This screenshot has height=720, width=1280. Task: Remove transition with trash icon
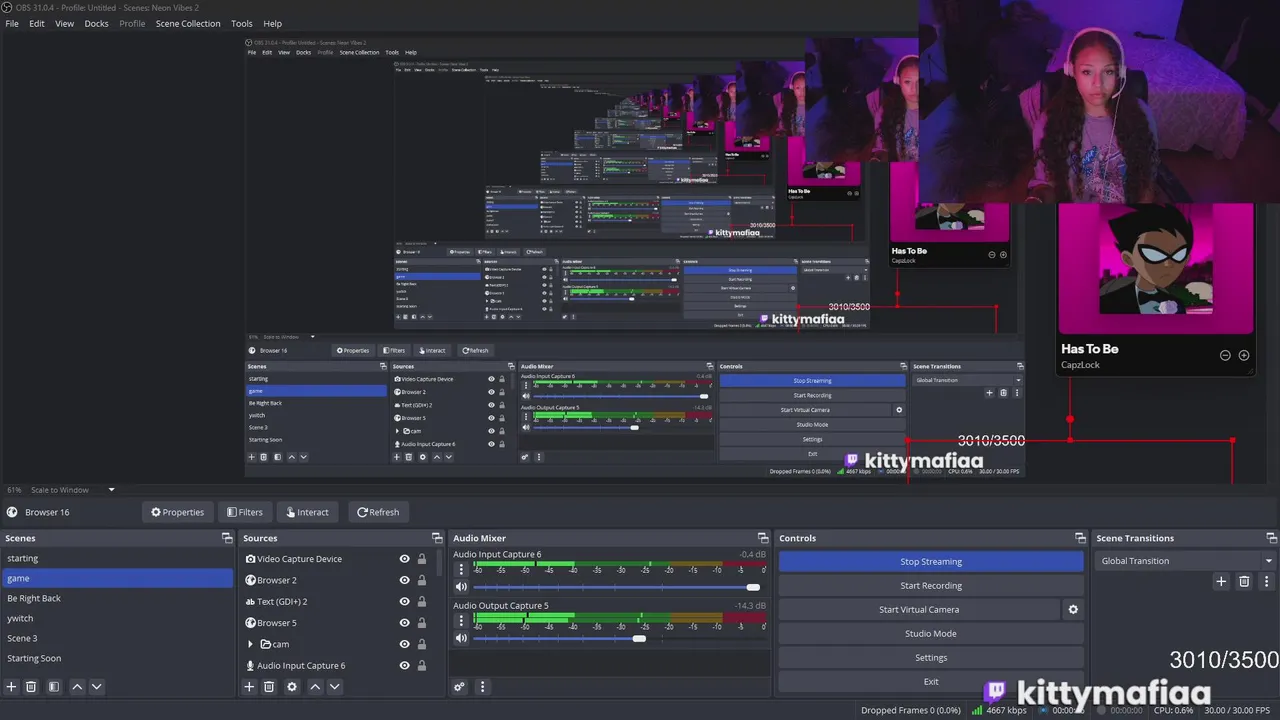(x=1244, y=581)
